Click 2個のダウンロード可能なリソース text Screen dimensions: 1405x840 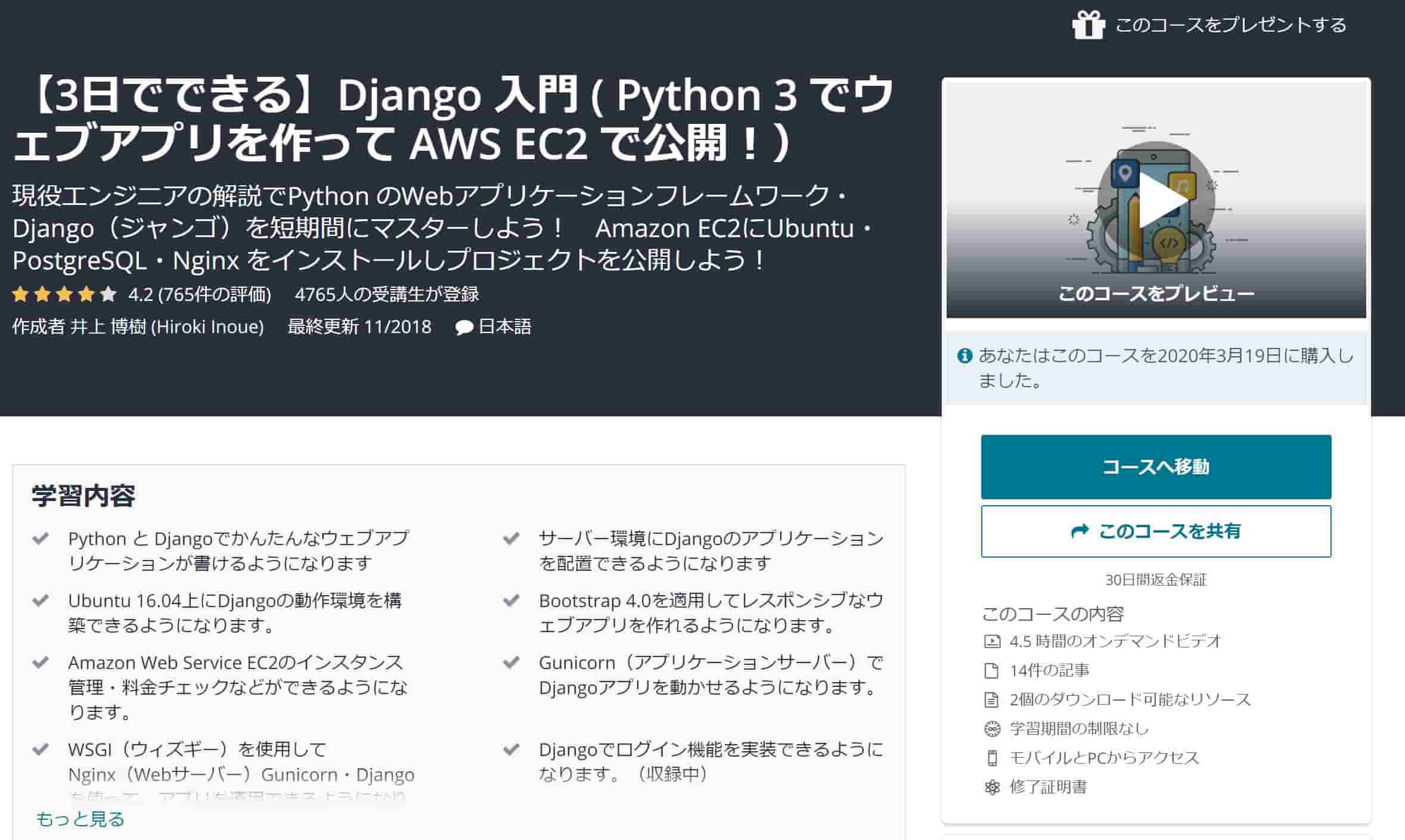click(1130, 699)
